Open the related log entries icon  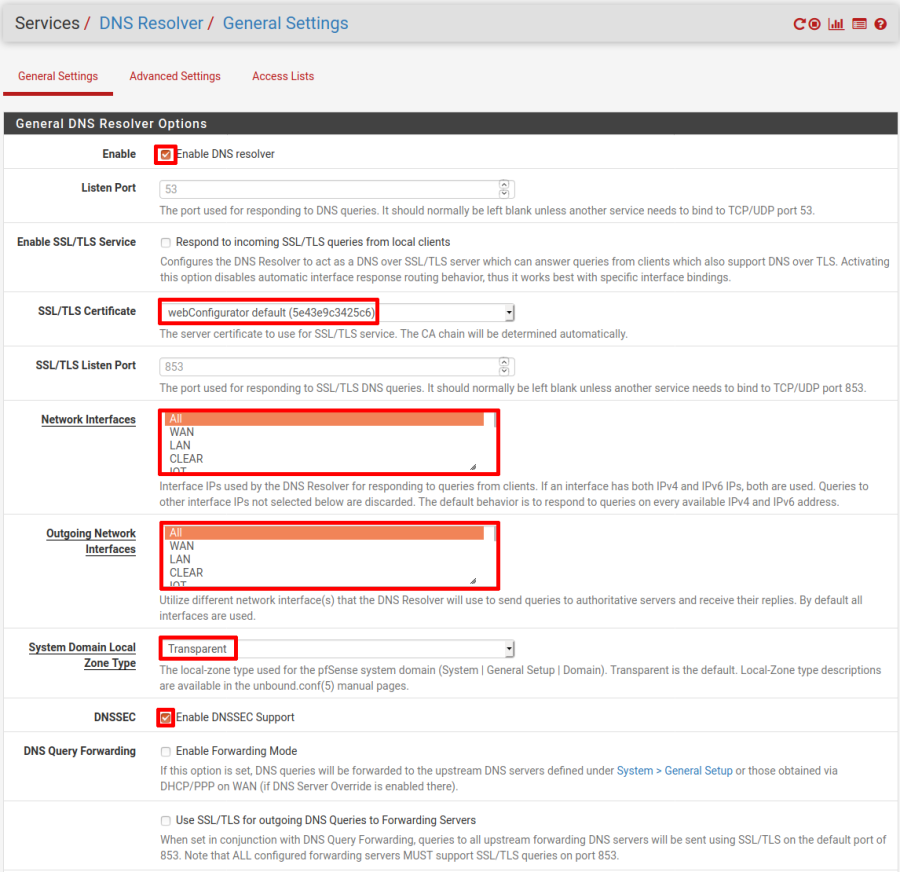point(859,24)
